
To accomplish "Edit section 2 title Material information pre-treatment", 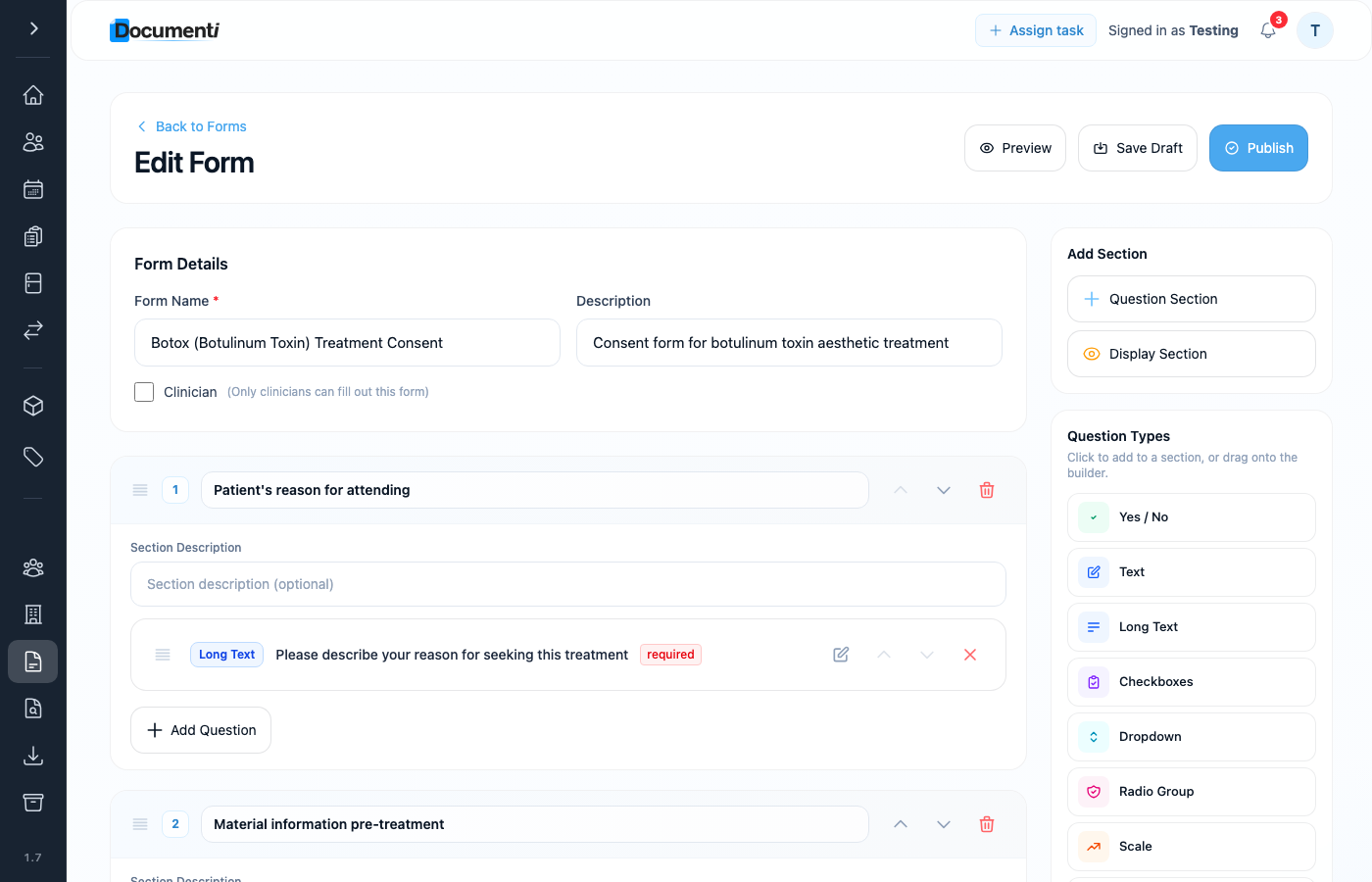I will (x=535, y=824).
